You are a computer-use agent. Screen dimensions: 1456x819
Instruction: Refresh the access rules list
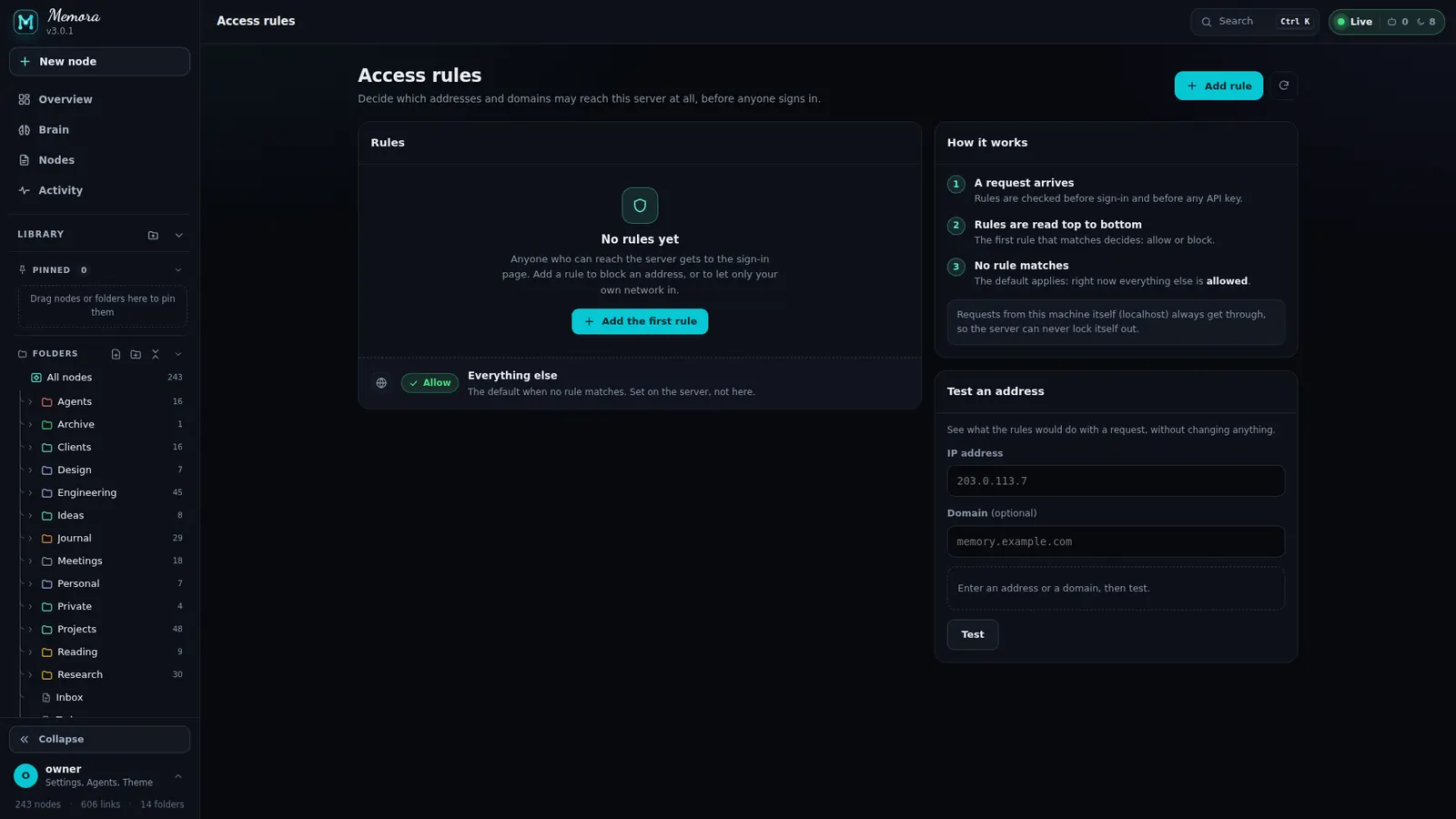(x=1283, y=86)
